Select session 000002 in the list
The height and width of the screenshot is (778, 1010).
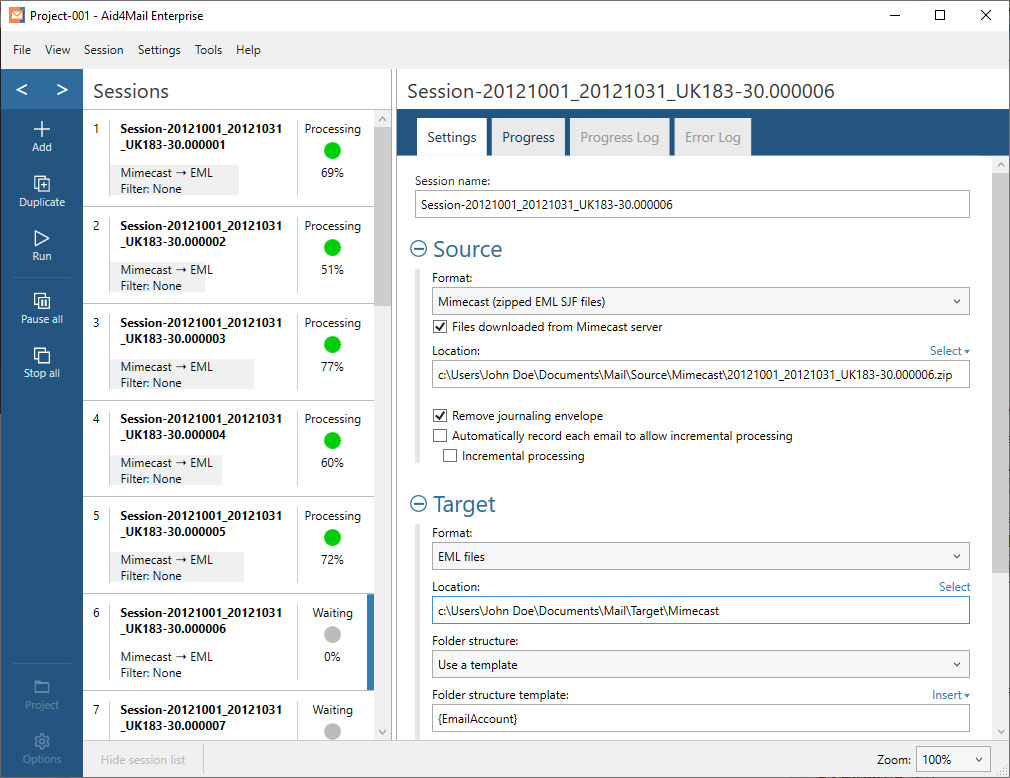(x=229, y=255)
